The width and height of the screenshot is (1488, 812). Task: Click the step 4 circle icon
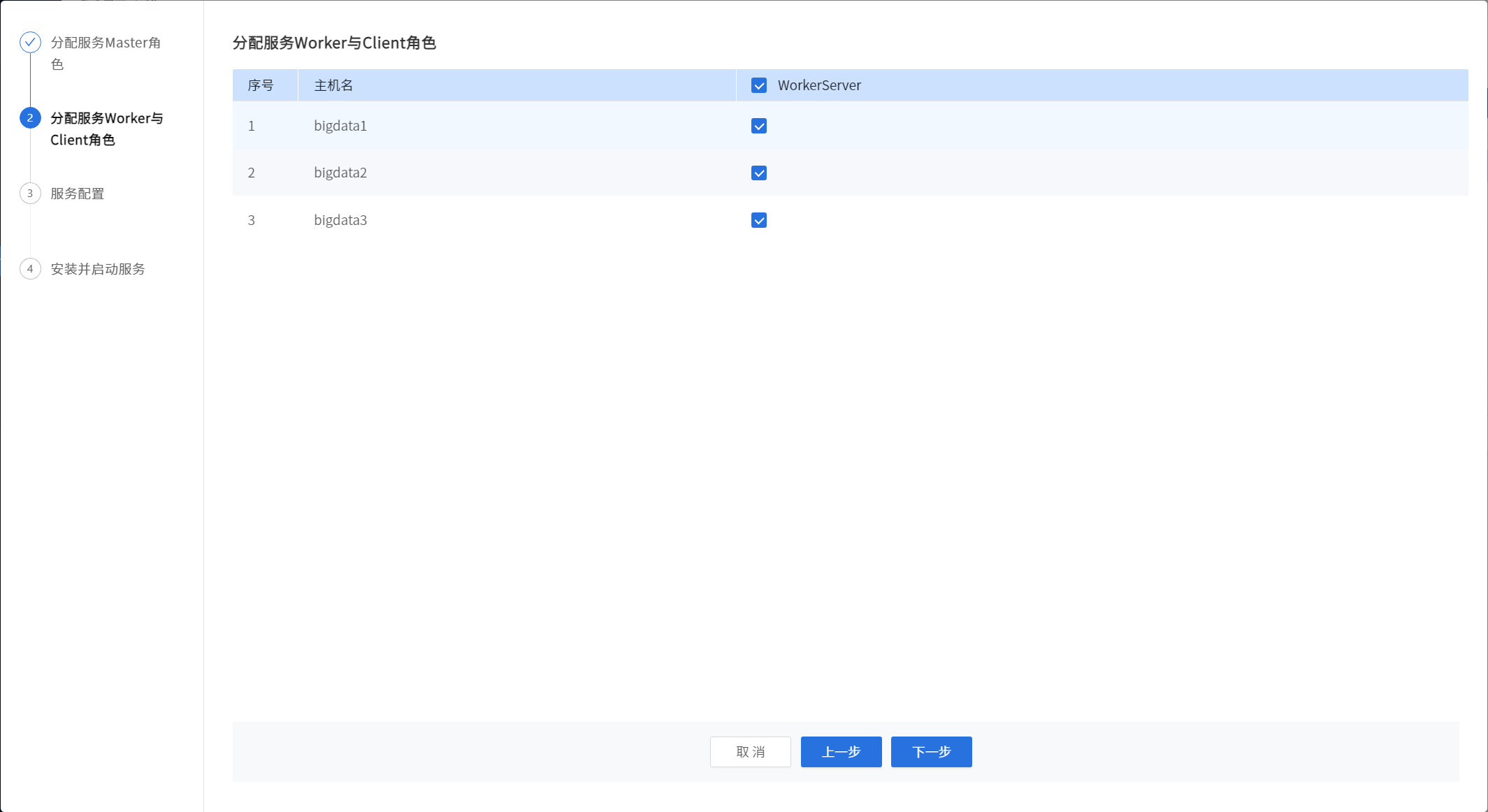(30, 269)
